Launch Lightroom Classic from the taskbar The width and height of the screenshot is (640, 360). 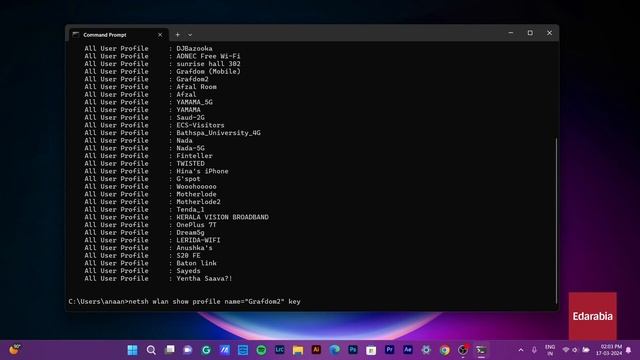[280, 350]
